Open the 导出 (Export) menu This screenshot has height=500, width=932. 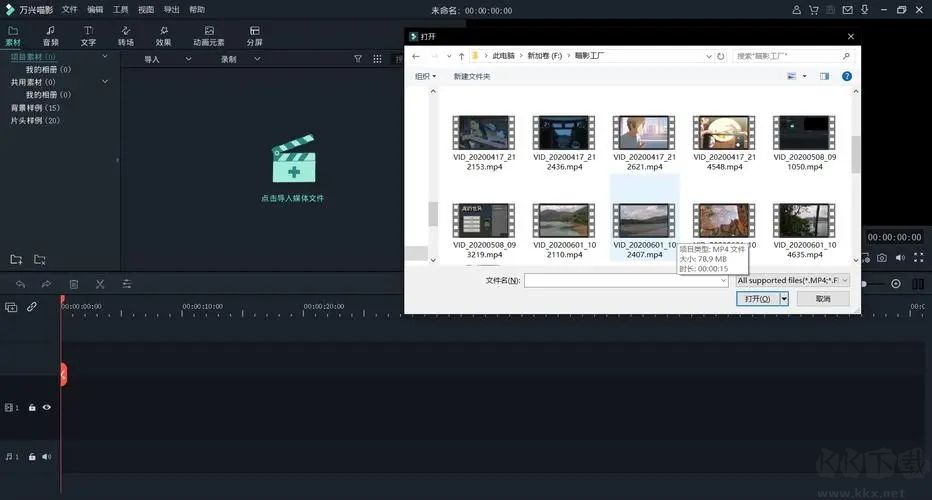click(x=172, y=9)
